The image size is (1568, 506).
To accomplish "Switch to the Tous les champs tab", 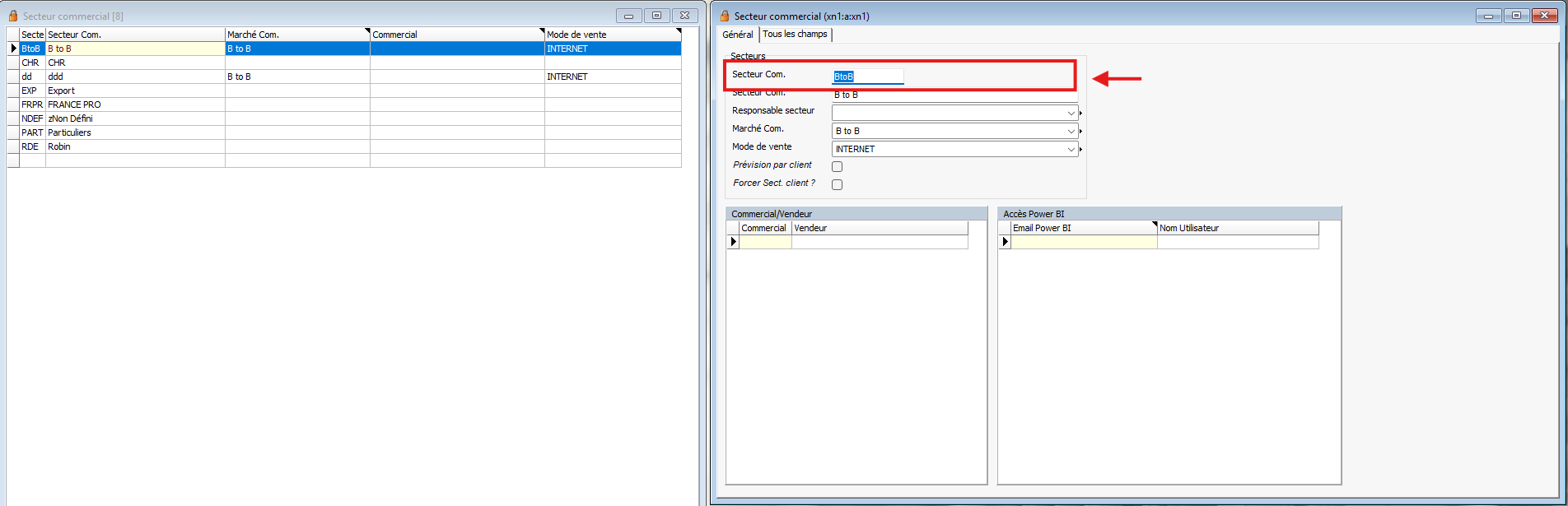I will pos(795,34).
